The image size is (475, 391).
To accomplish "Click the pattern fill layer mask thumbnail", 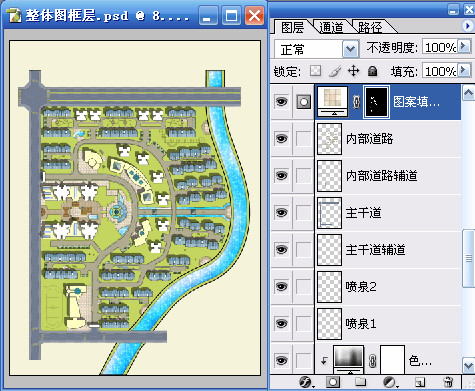I will coord(376,102).
